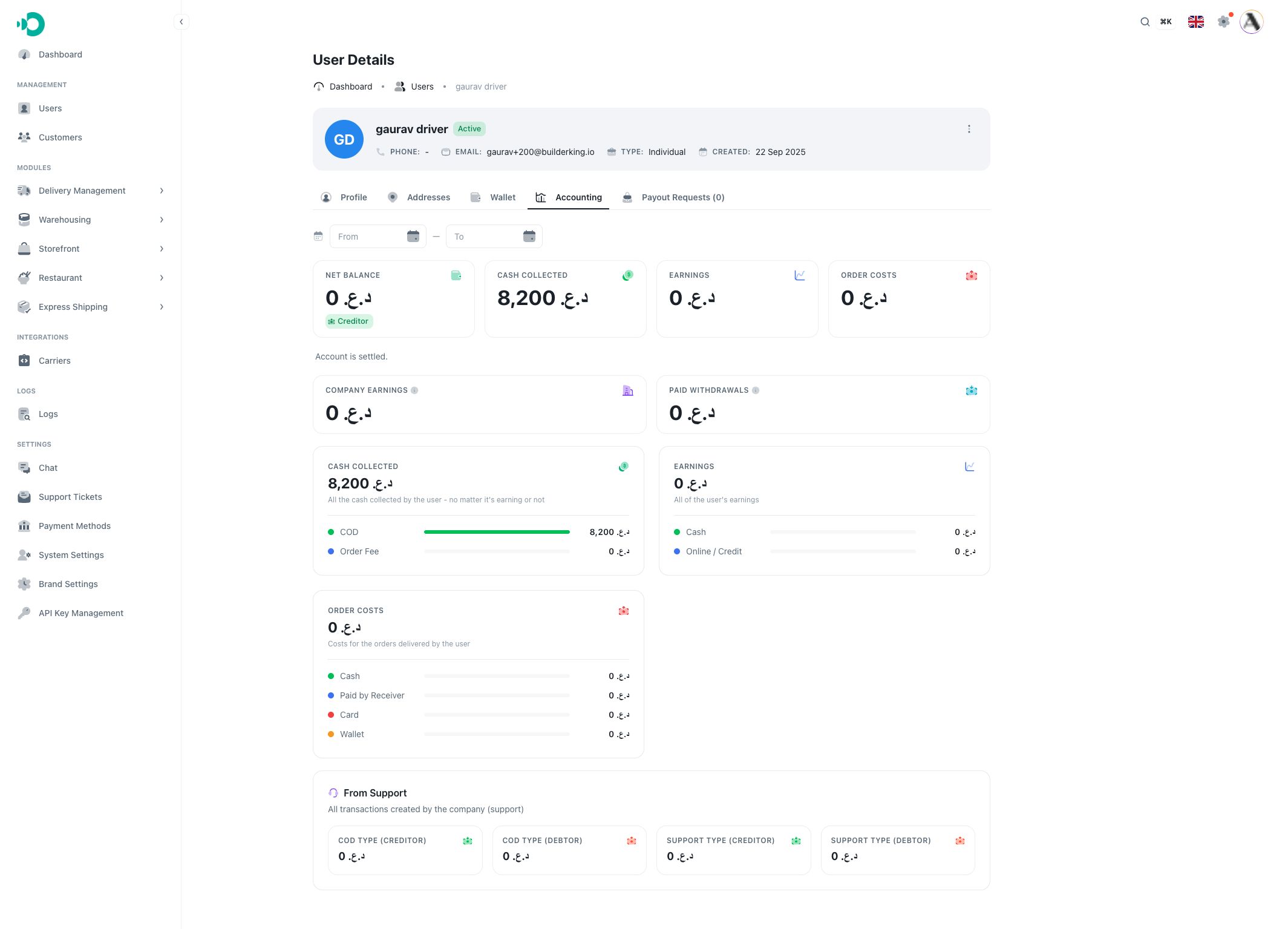Click the Support Type (Debtor) red icon
Image resolution: width=1288 pixels, height=929 pixels.
tap(960, 841)
